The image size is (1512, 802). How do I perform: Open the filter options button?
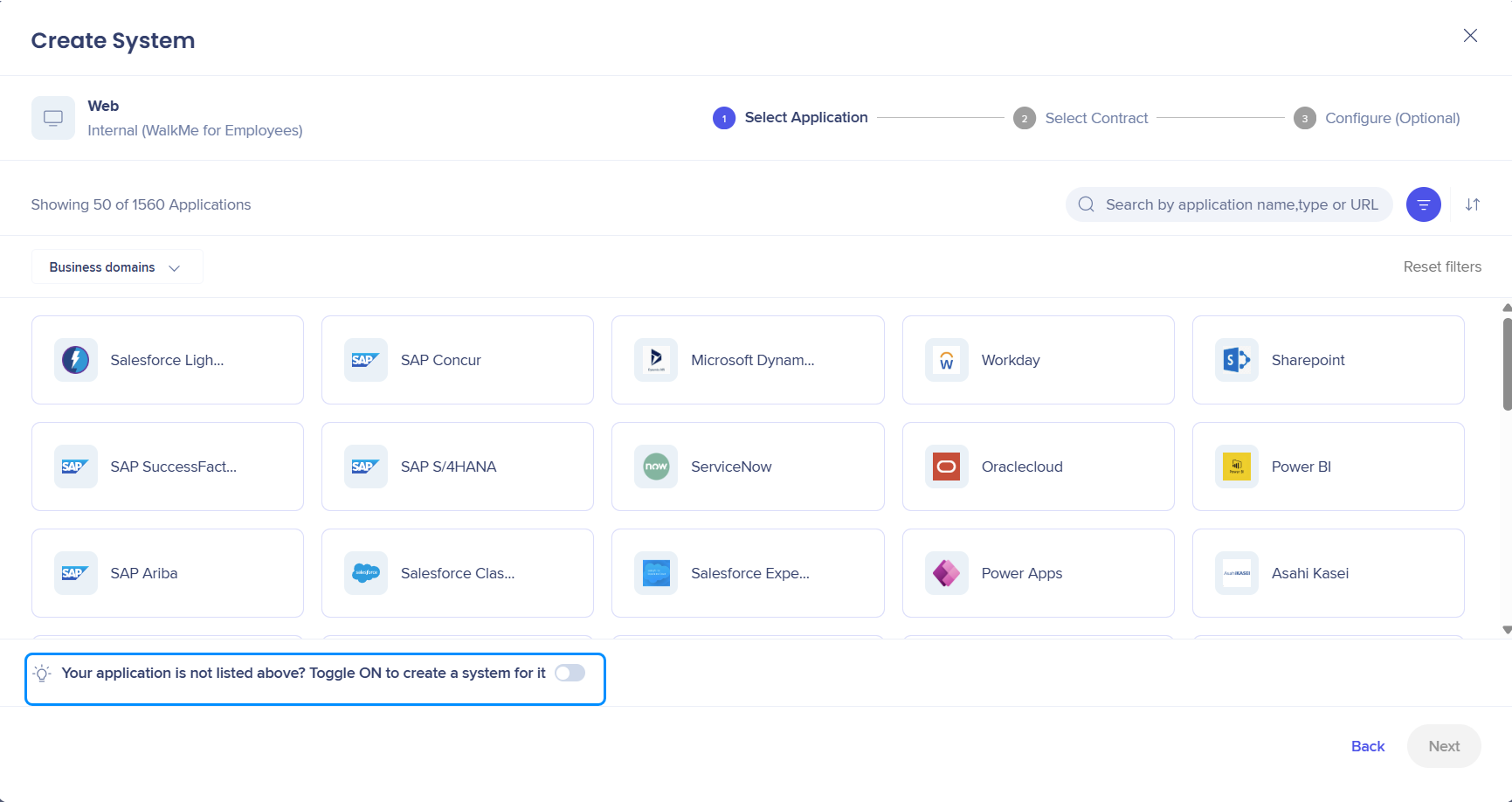[x=1423, y=204]
